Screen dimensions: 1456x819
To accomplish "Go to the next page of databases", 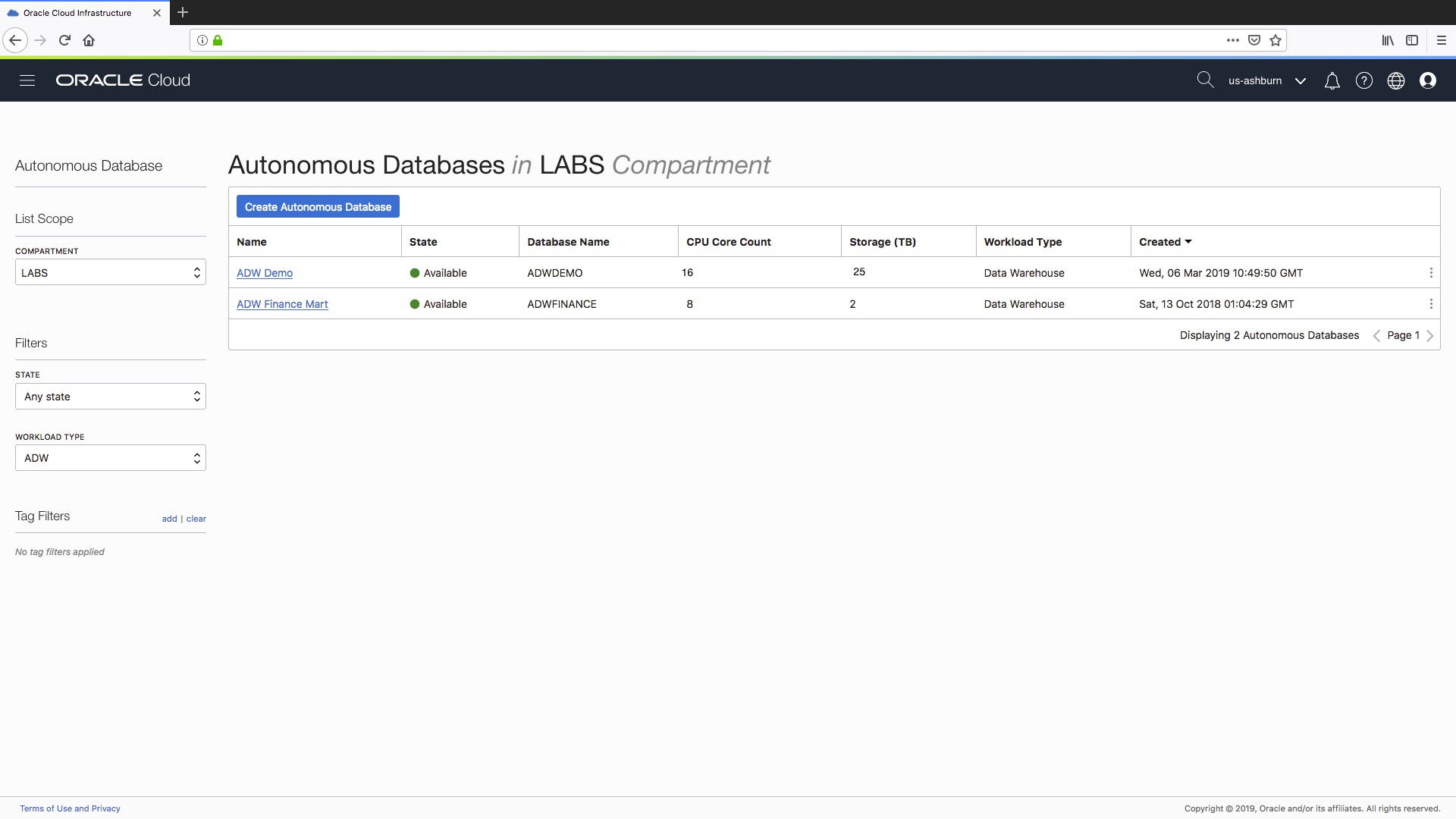I will (x=1430, y=335).
